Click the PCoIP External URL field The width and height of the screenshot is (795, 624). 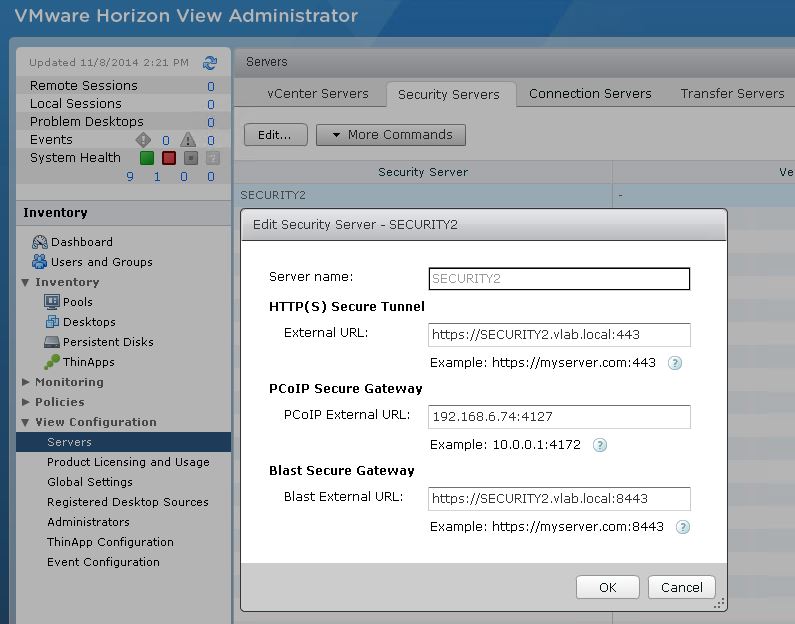(x=559, y=417)
